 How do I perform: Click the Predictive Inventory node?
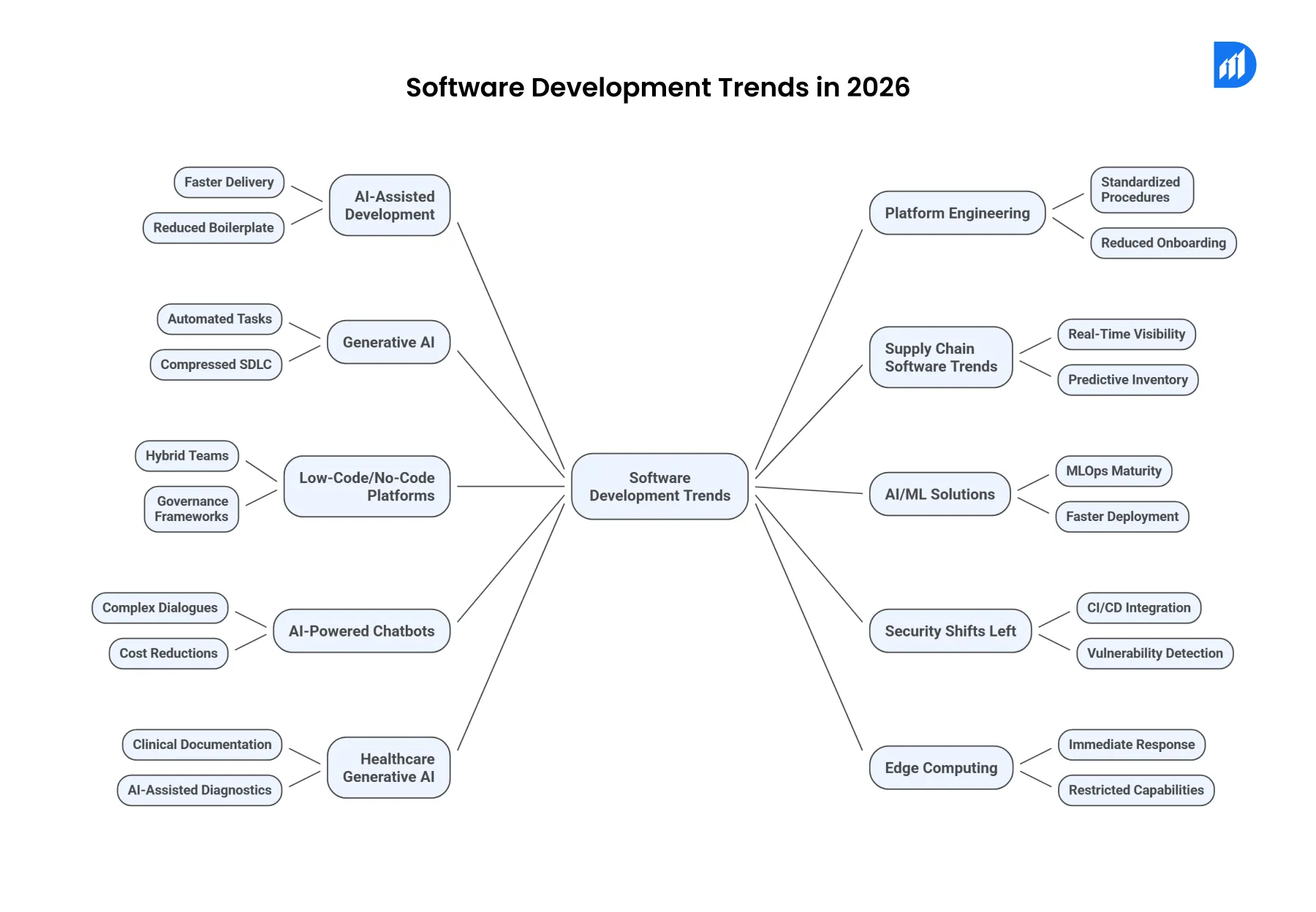1127,379
